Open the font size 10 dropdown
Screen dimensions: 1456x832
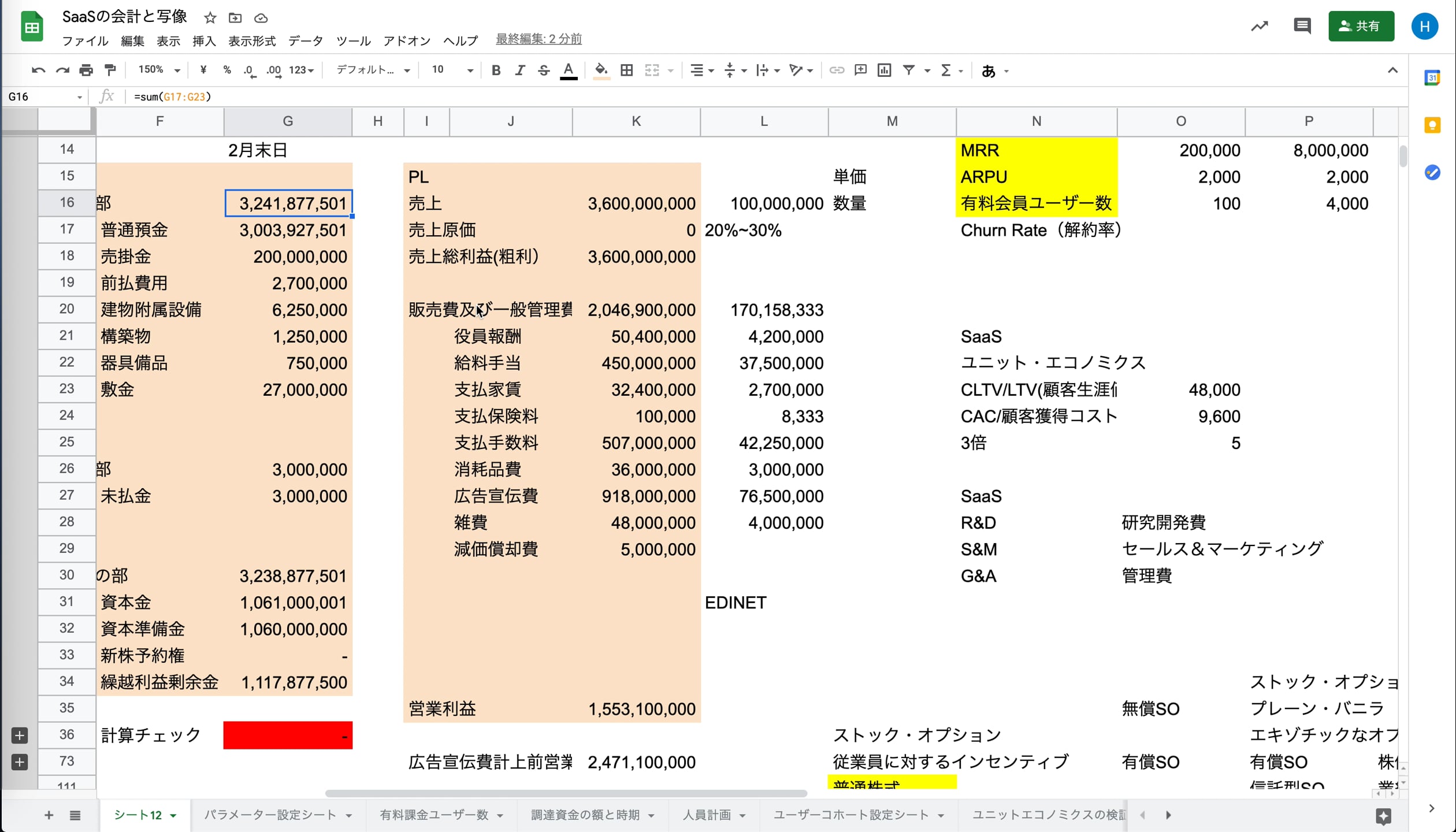tap(452, 70)
